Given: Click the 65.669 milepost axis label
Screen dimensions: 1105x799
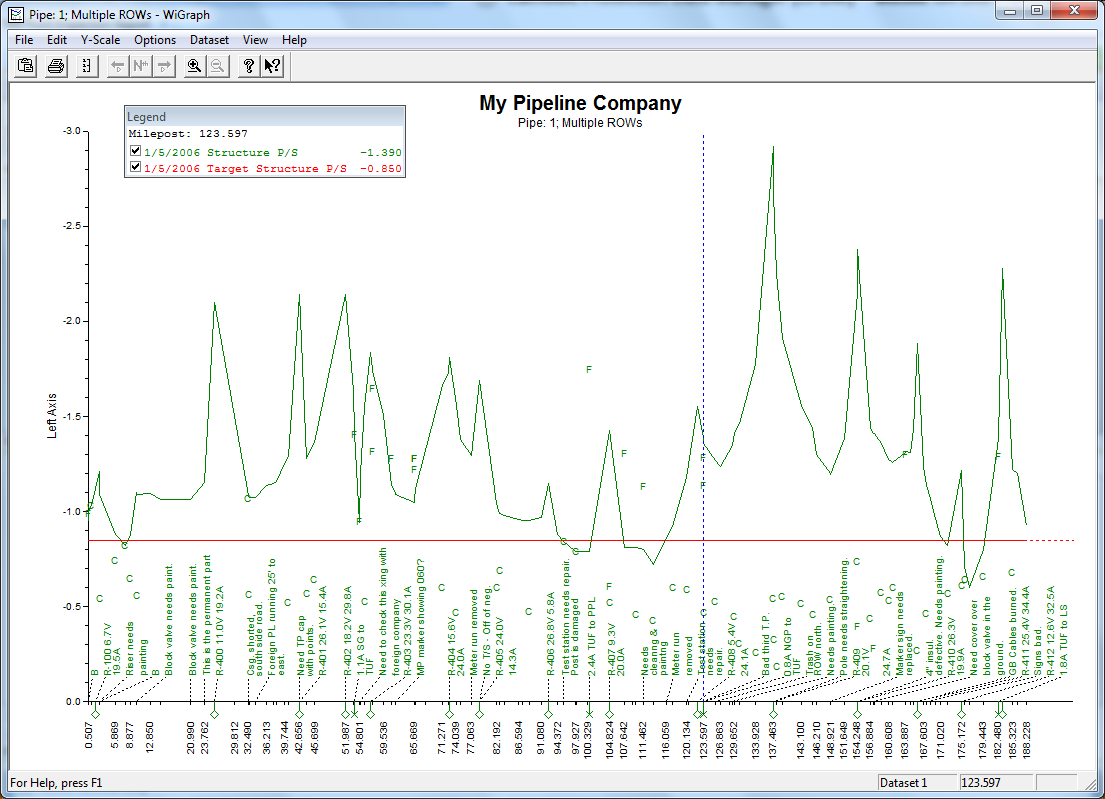Looking at the screenshot, I should [x=414, y=738].
